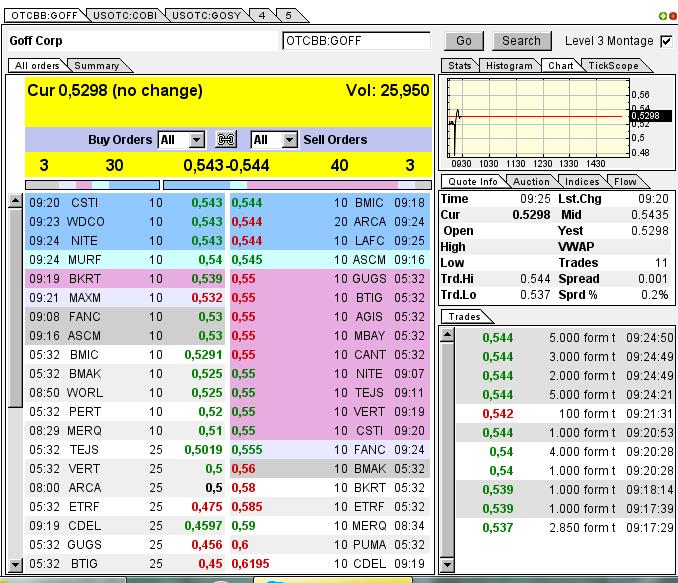This screenshot has height=583, width=678.
Task: Select the Trades tab
Action: [x=464, y=317]
